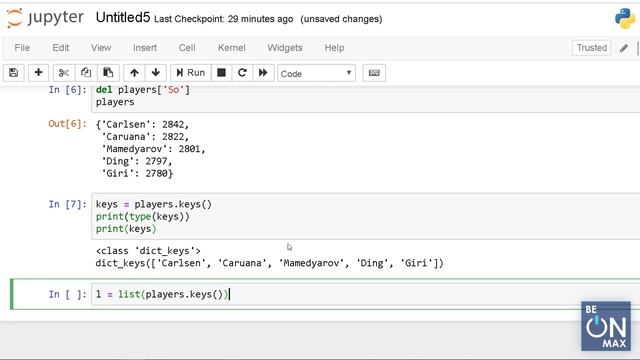Image resolution: width=640 pixels, height=360 pixels.
Task: Click the Python kernel logo
Action: pos(625,18)
